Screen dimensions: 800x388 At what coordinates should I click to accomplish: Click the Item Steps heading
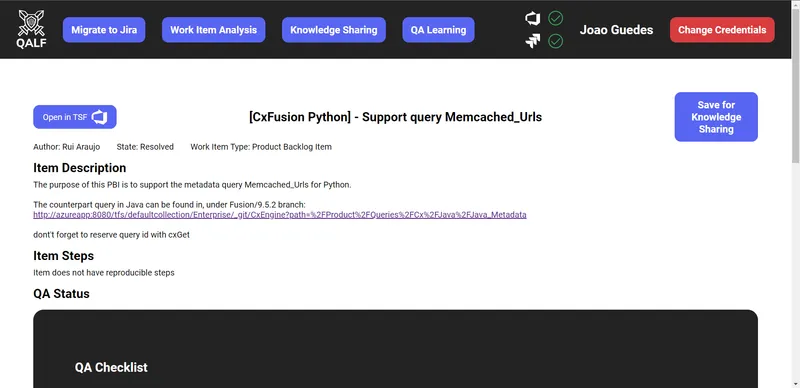pyautogui.click(x=63, y=255)
